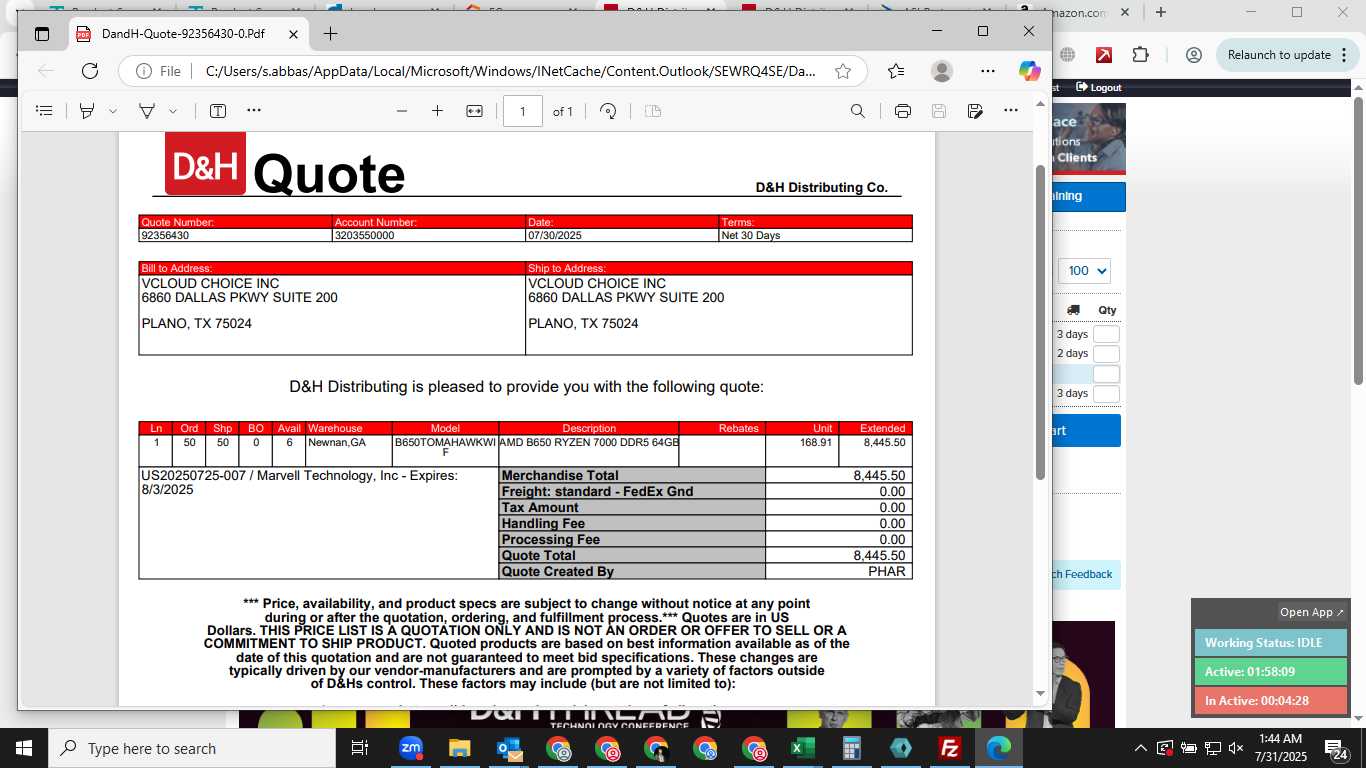Click the PDF page number field

click(x=523, y=111)
